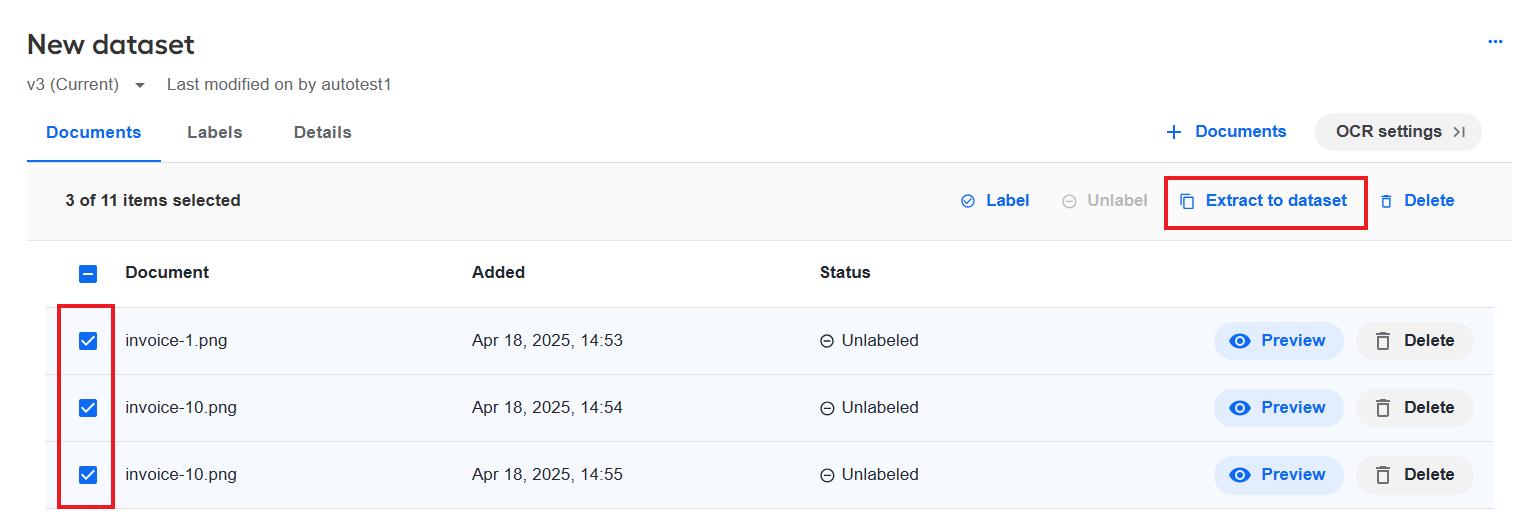1530x519 pixels.
Task: Open the OCR settings panel
Action: (1398, 132)
